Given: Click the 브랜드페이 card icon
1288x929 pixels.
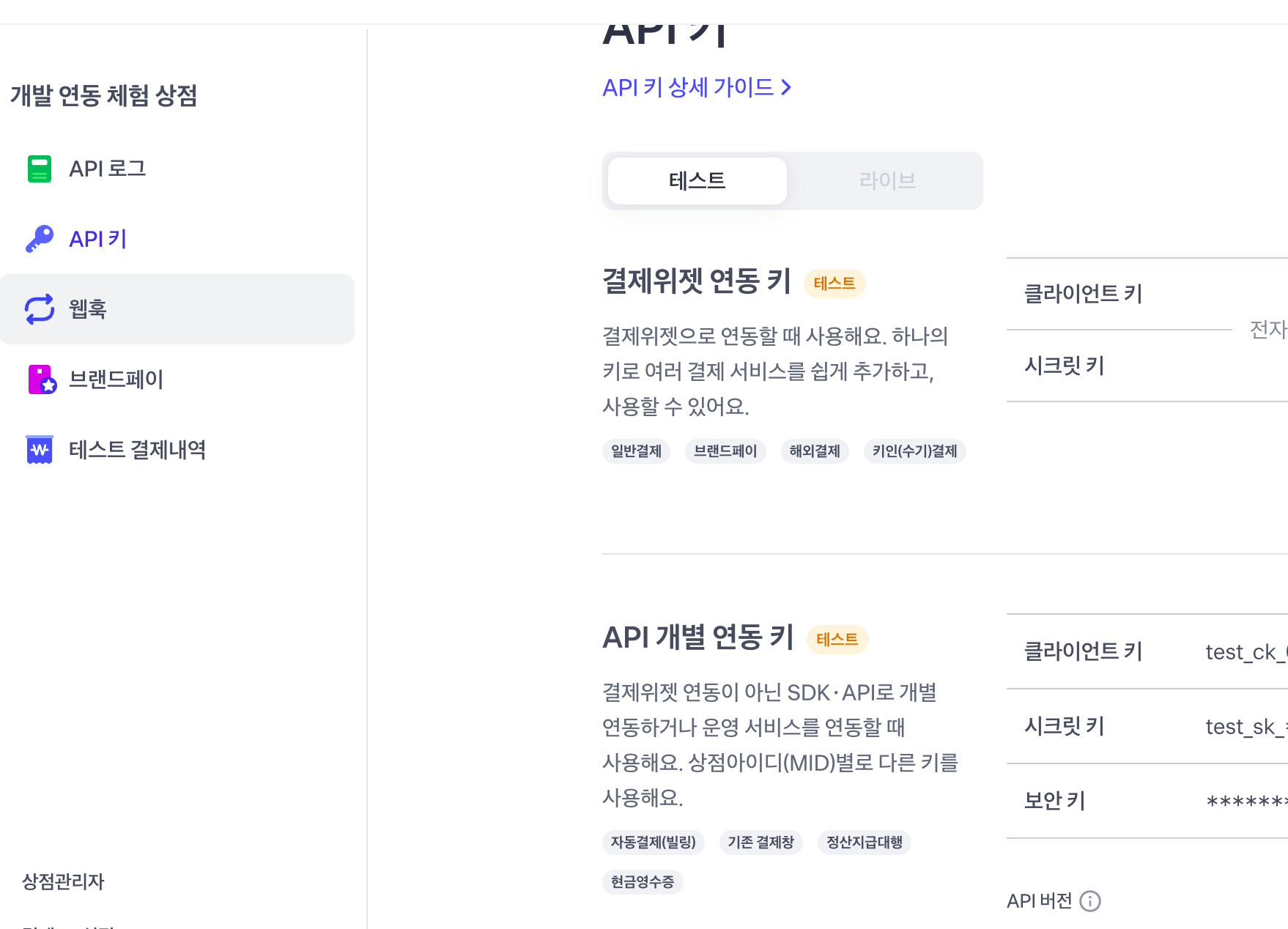Looking at the screenshot, I should click(x=42, y=380).
